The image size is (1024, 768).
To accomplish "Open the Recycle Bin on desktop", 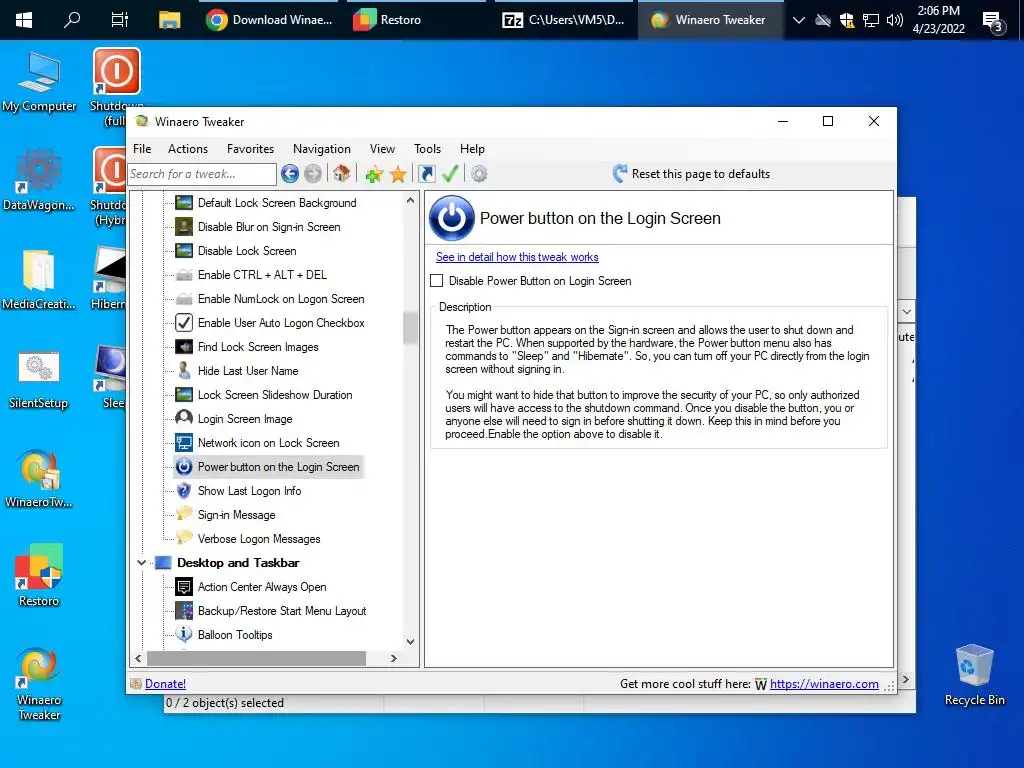I will click(974, 675).
